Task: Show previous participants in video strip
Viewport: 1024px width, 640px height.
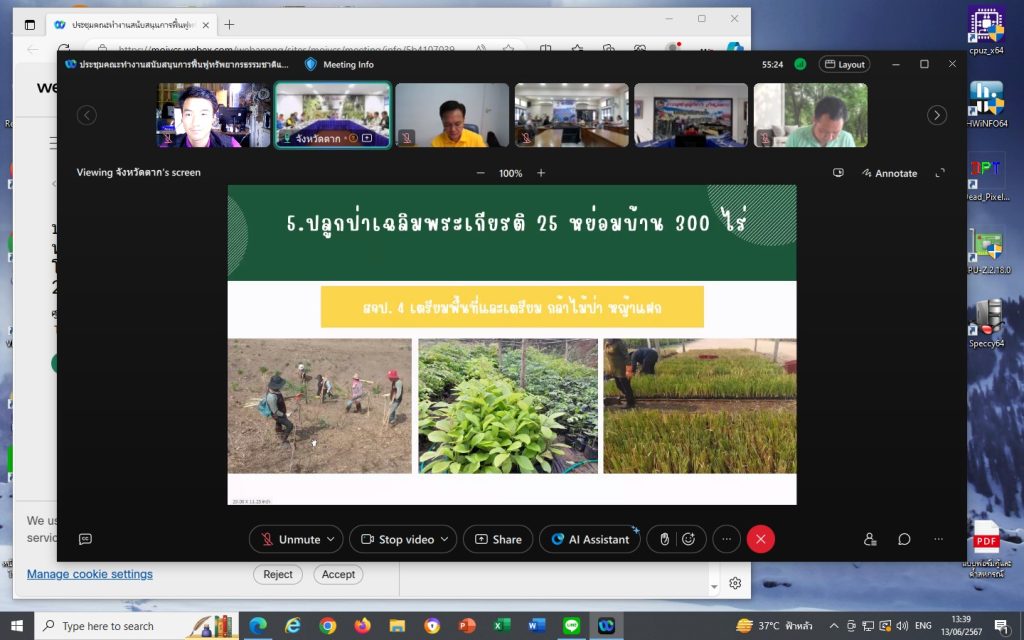Action: [87, 116]
